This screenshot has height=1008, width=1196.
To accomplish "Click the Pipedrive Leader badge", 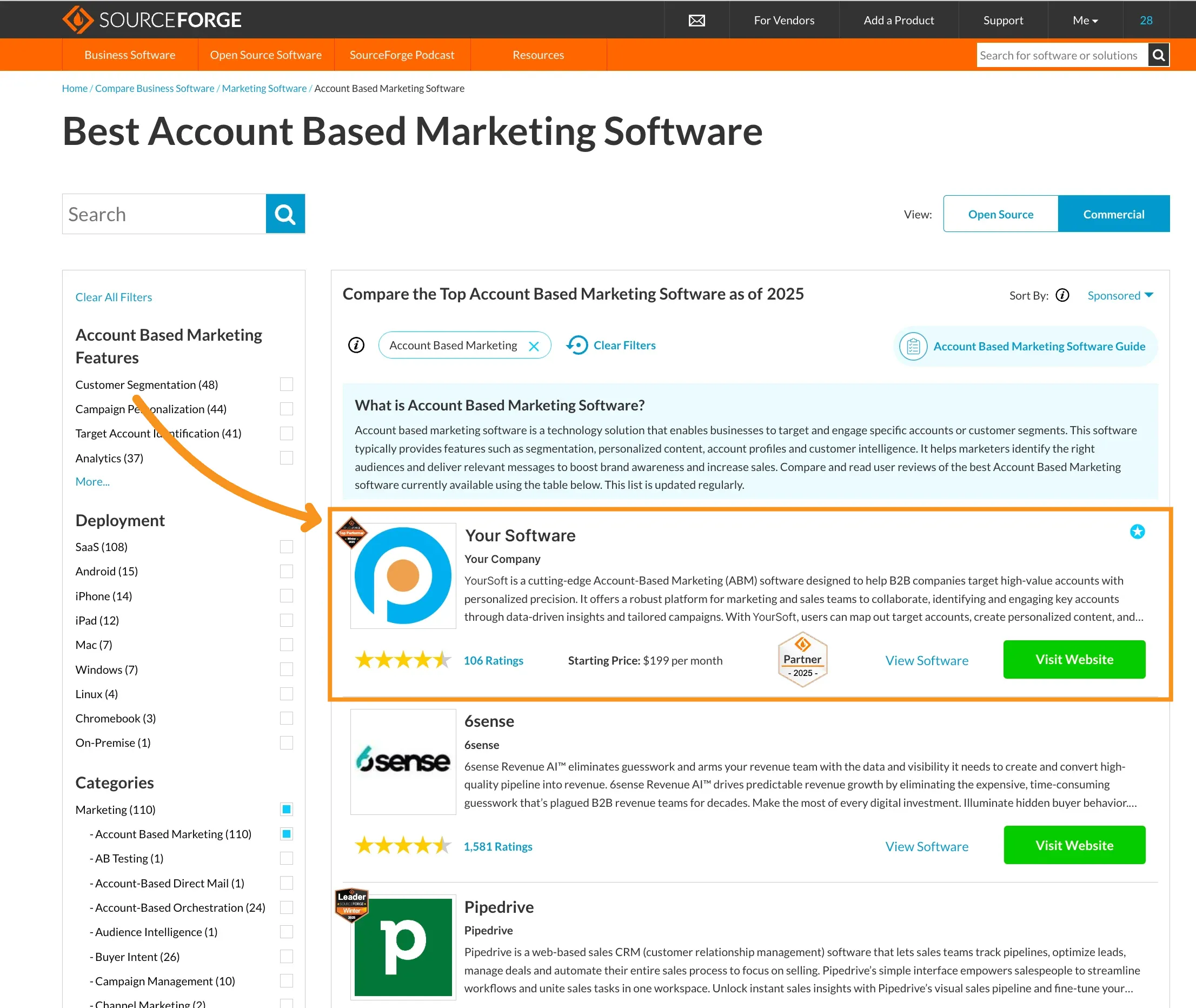I will pyautogui.click(x=351, y=905).
